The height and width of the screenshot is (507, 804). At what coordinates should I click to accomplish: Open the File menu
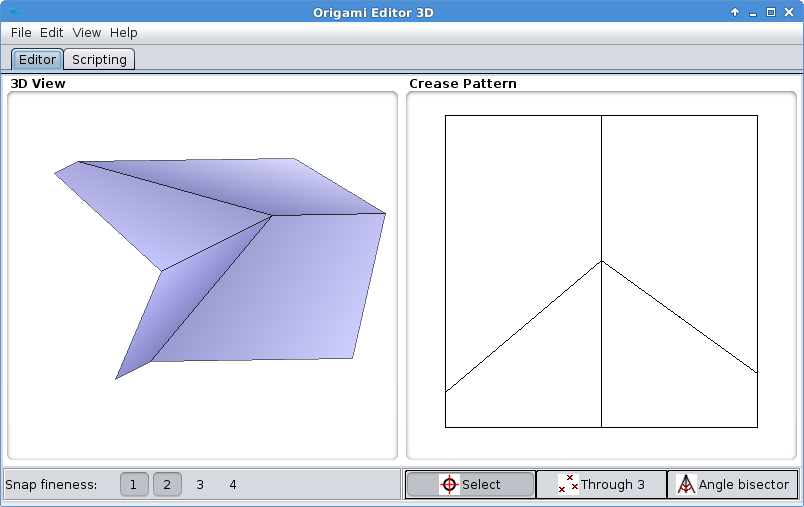tap(21, 33)
